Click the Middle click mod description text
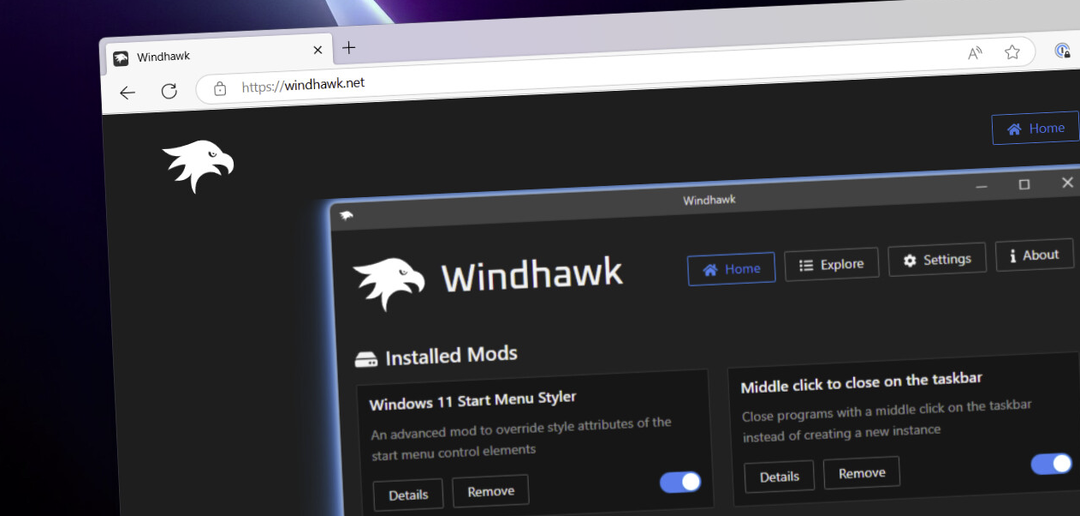The width and height of the screenshot is (1080, 516). [x=887, y=420]
